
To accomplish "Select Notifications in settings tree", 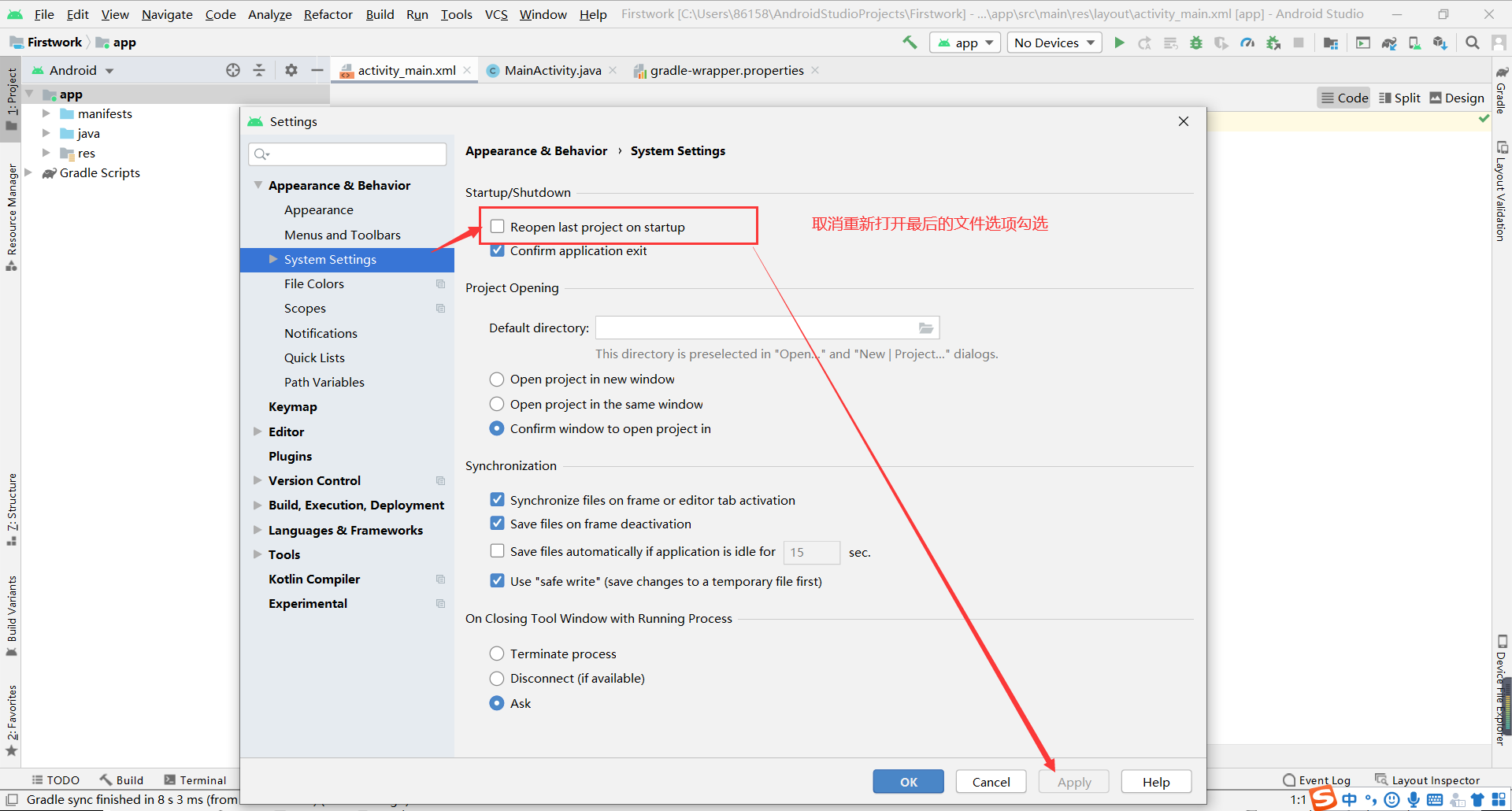I will [321, 333].
